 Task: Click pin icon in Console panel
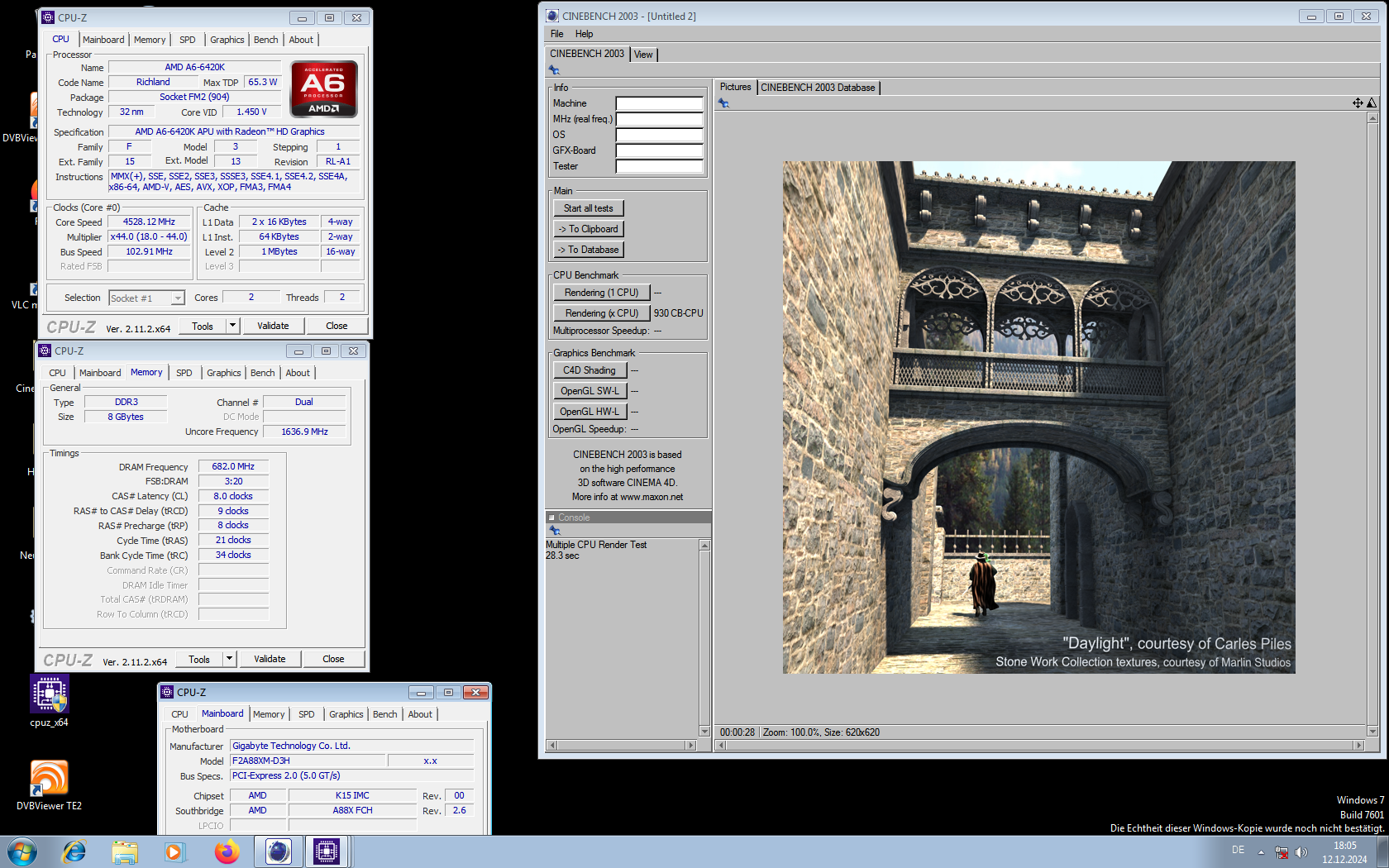click(555, 531)
